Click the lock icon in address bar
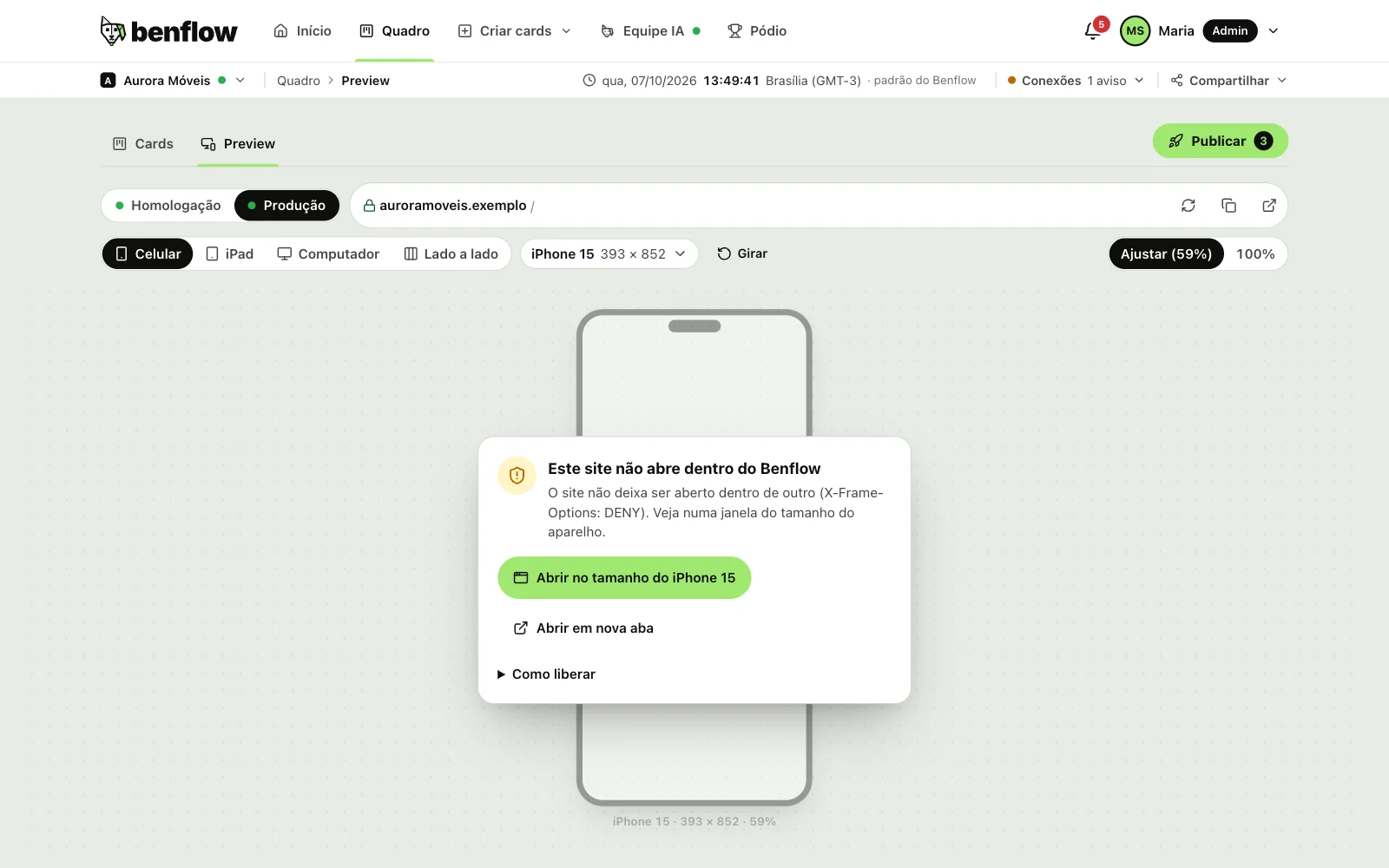Image resolution: width=1389 pixels, height=868 pixels. (x=369, y=206)
